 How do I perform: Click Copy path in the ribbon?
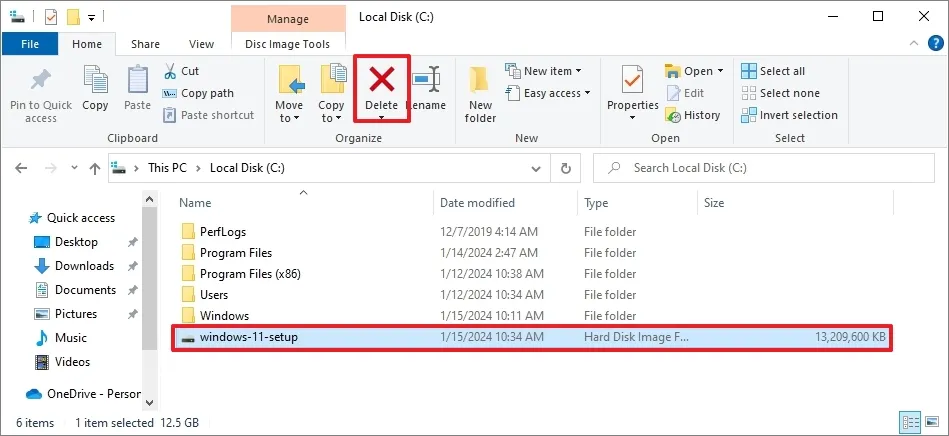(x=198, y=93)
